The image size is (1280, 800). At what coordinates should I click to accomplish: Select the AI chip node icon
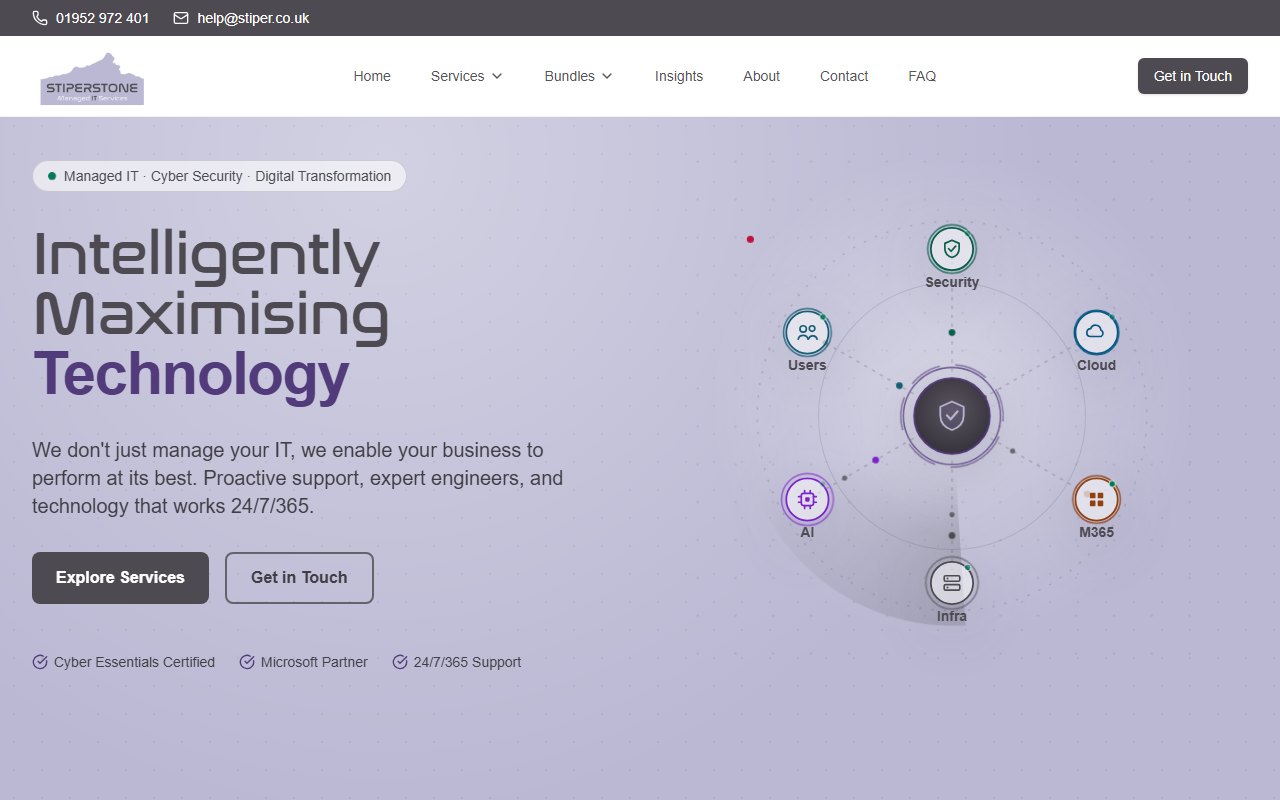[807, 498]
